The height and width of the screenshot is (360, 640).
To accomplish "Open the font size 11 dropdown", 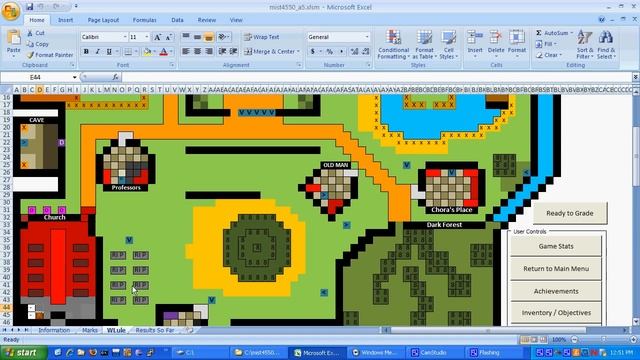I will coord(147,37).
